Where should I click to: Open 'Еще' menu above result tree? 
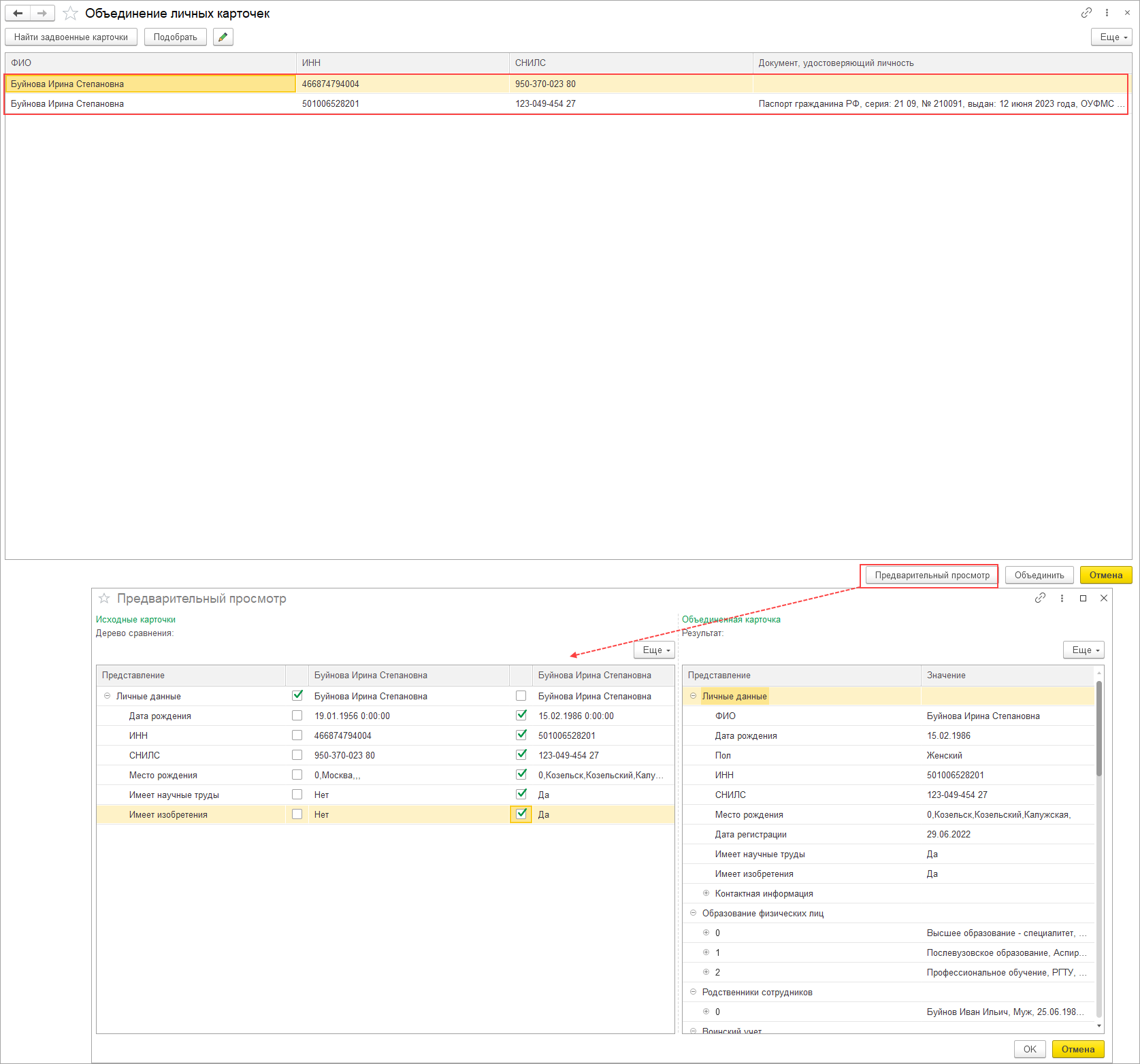tap(1084, 650)
